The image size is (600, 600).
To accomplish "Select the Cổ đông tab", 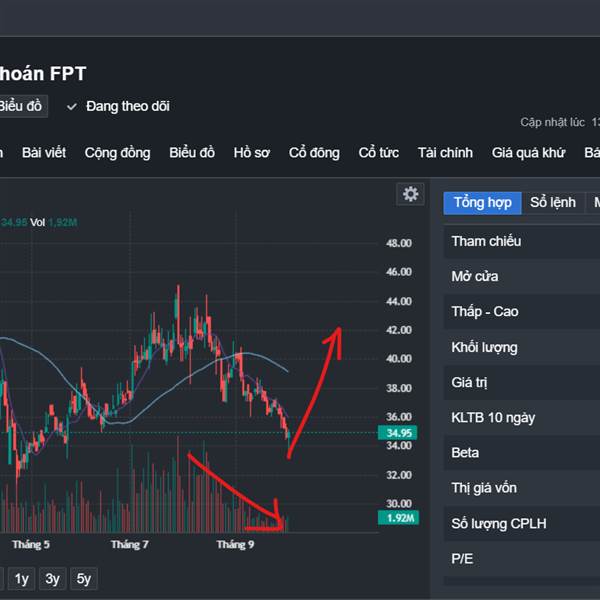I will pyautogui.click(x=314, y=153).
